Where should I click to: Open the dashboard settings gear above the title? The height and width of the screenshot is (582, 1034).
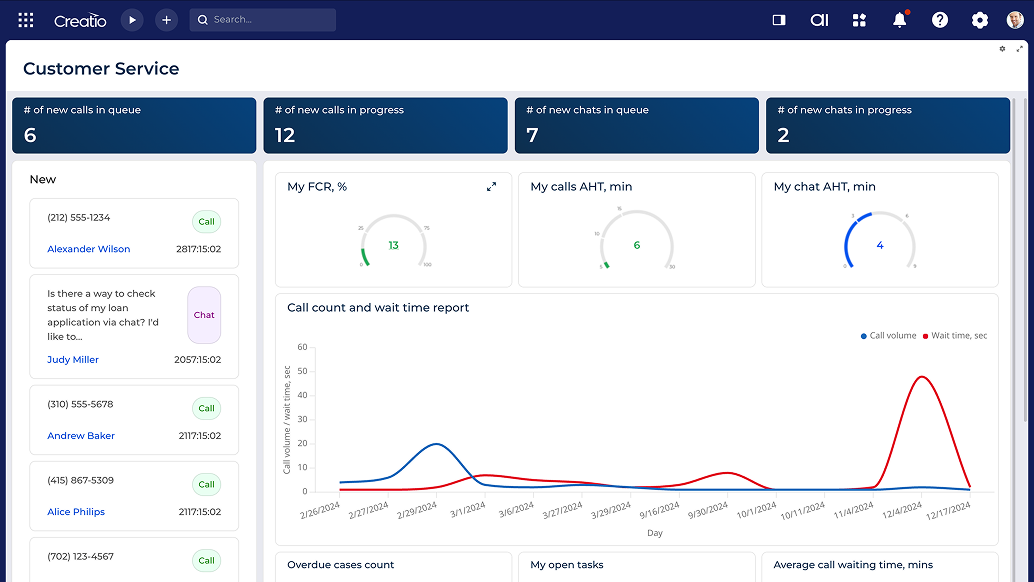tap(1001, 48)
